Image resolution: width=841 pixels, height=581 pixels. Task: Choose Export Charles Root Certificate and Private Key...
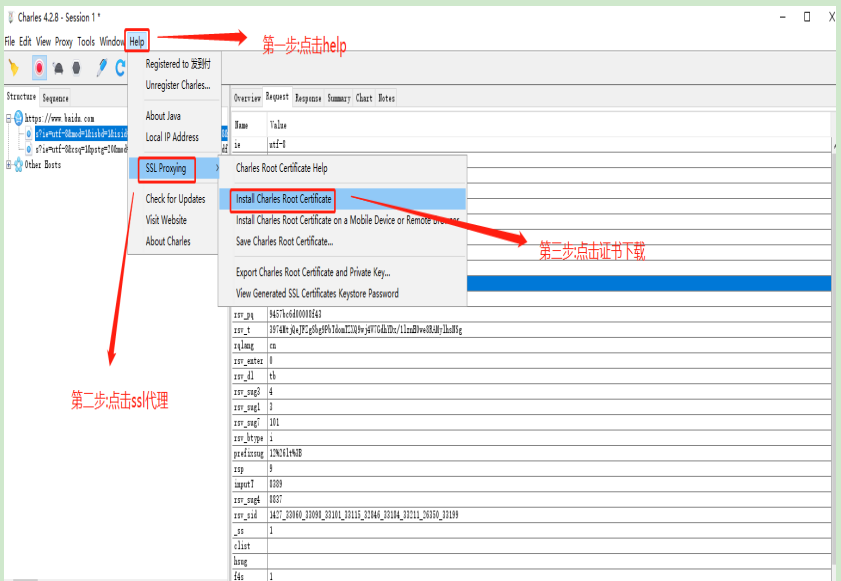[313, 272]
